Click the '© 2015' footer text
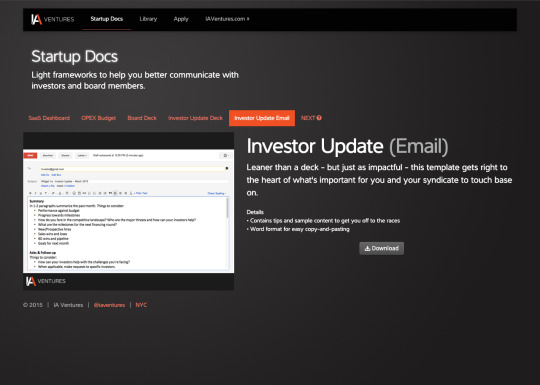The width and height of the screenshot is (540, 385). tap(33, 305)
